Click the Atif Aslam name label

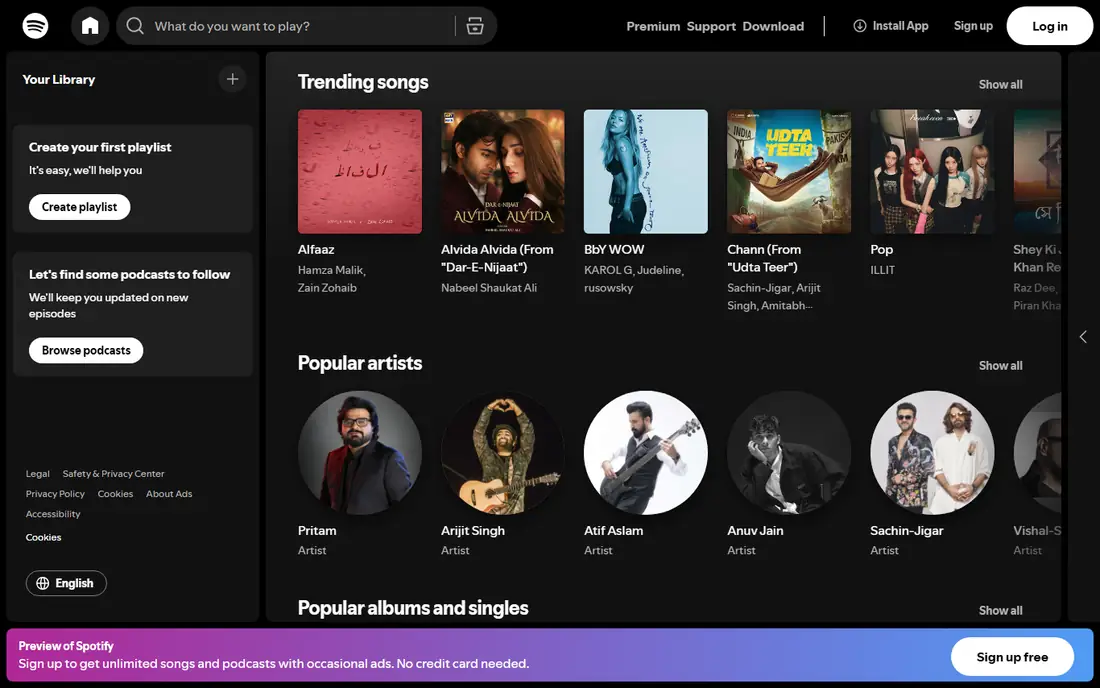point(613,530)
